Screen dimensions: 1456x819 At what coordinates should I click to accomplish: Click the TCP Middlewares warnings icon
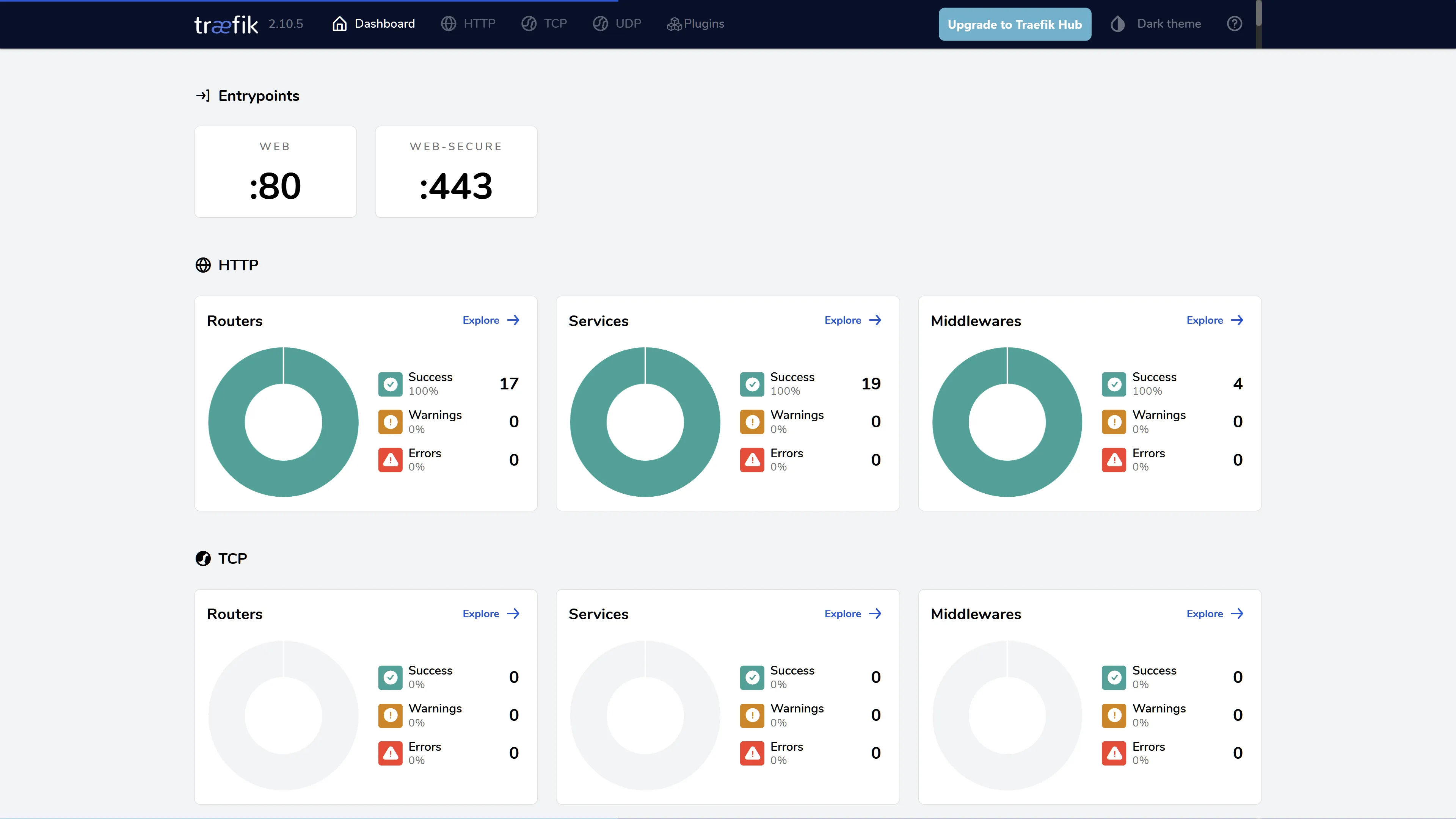(1114, 715)
